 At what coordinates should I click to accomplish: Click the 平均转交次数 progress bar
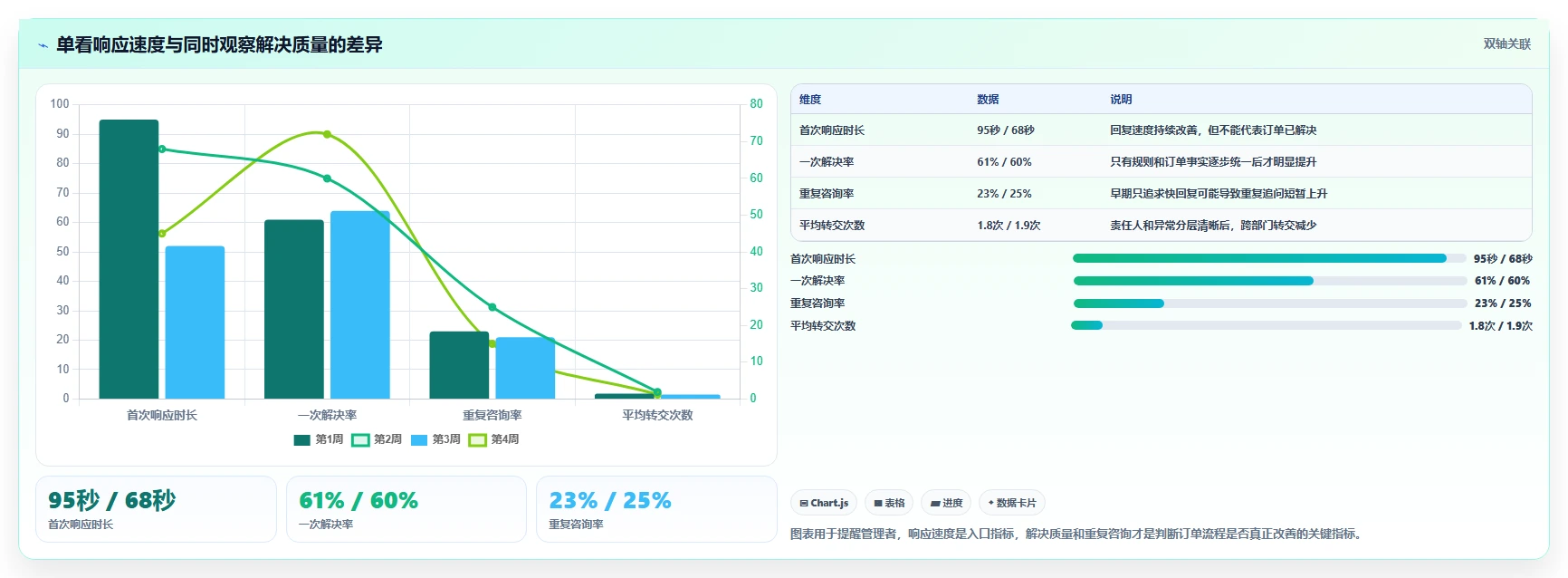[x=1267, y=325]
